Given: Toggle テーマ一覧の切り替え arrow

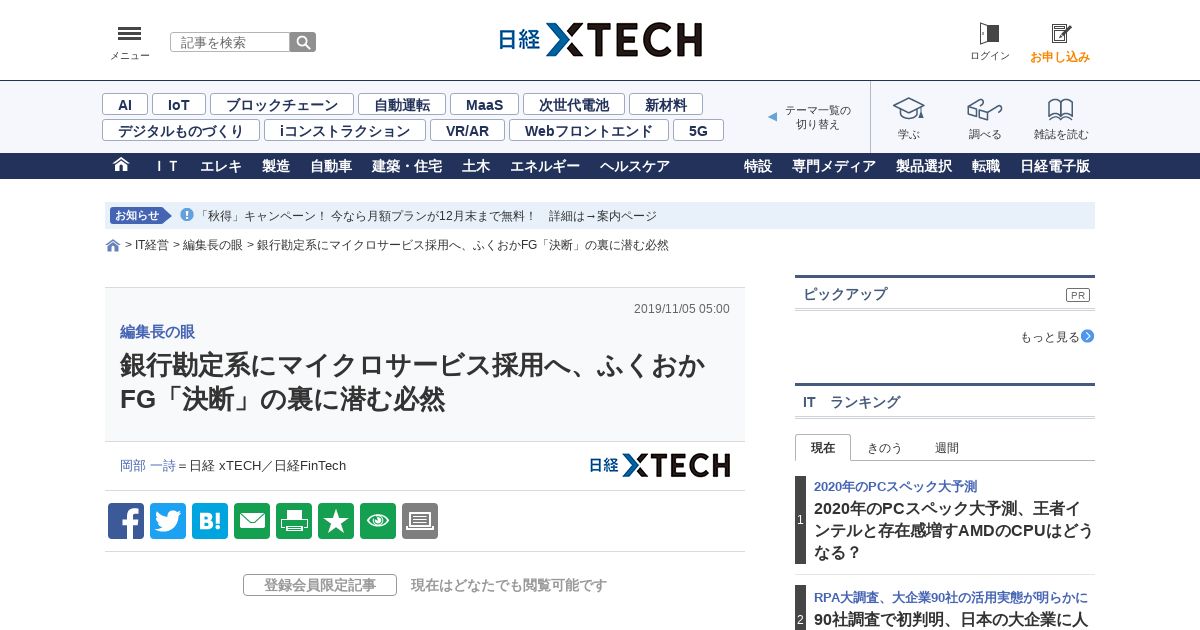Looking at the screenshot, I should 772,117.
